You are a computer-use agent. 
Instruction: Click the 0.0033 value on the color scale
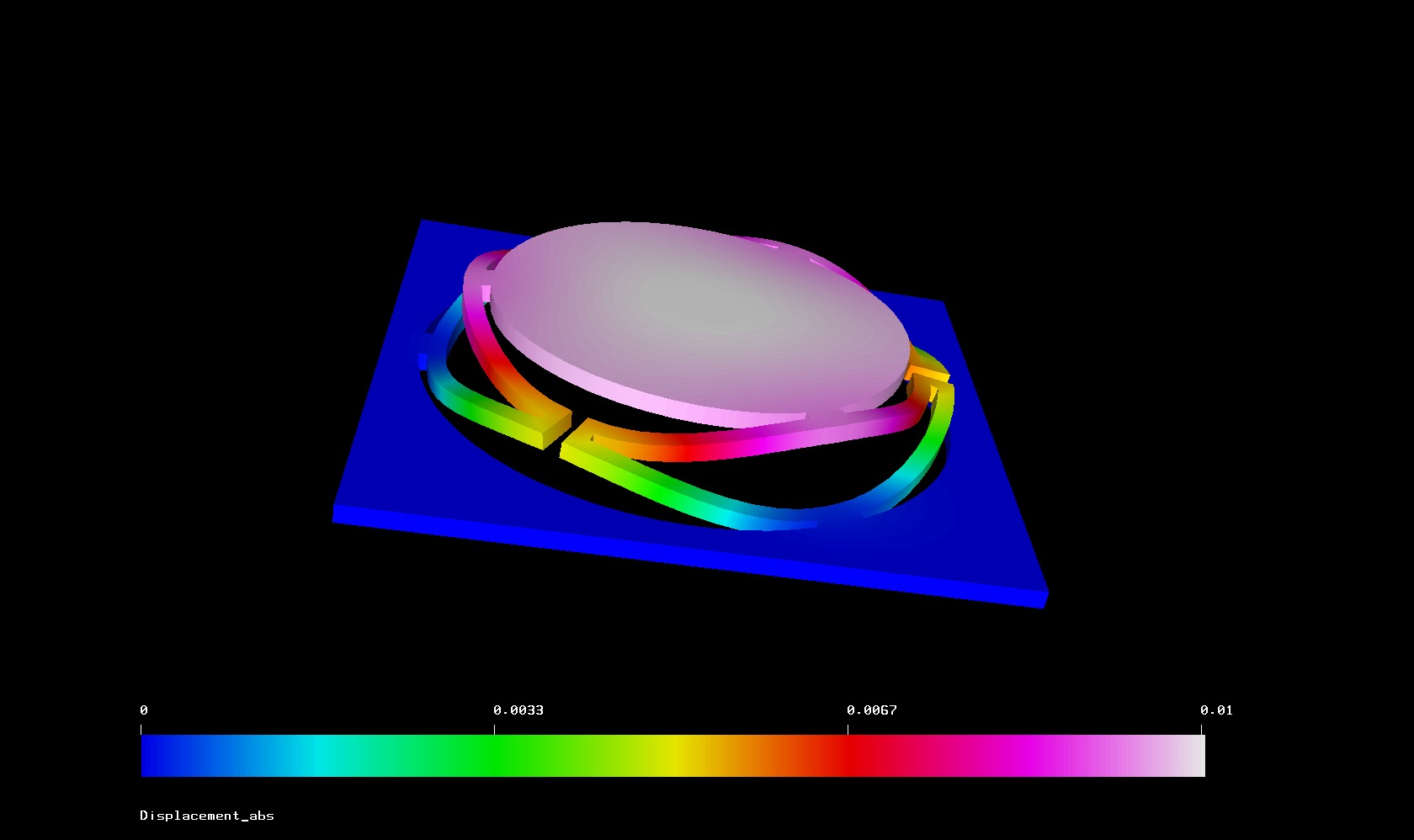(x=518, y=710)
